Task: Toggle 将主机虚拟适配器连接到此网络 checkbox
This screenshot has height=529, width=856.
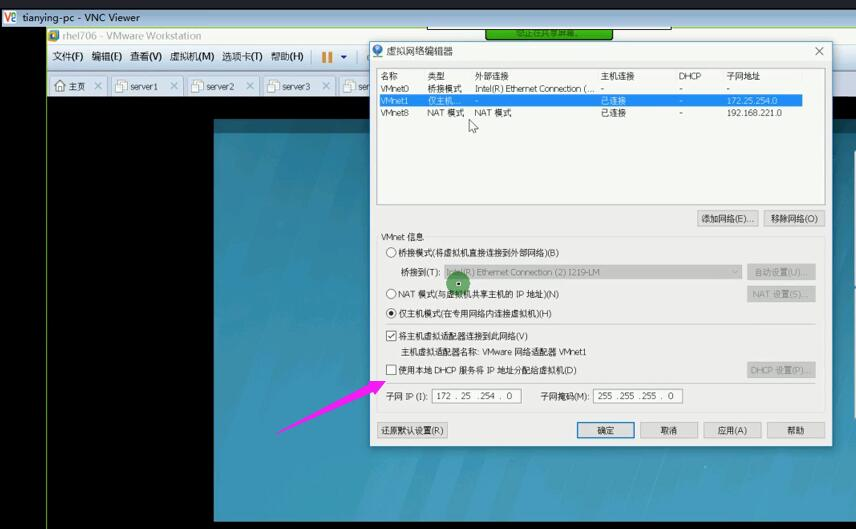Action: click(391, 336)
